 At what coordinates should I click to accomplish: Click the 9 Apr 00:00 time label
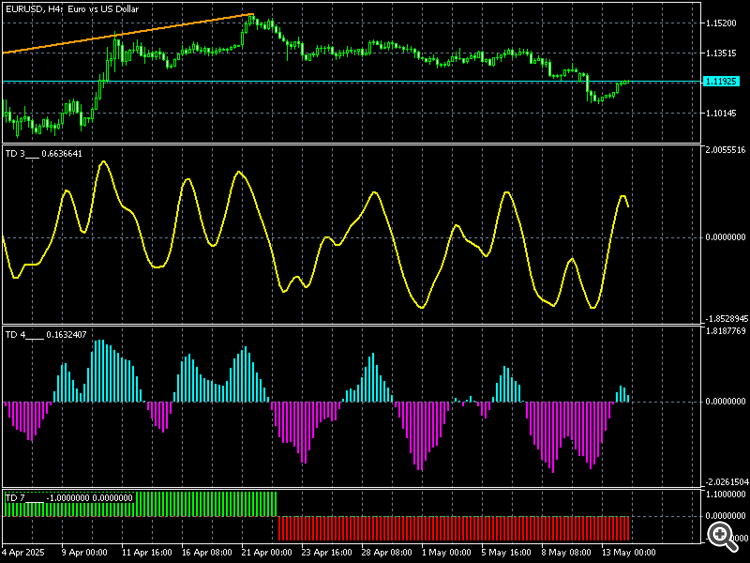[84, 552]
